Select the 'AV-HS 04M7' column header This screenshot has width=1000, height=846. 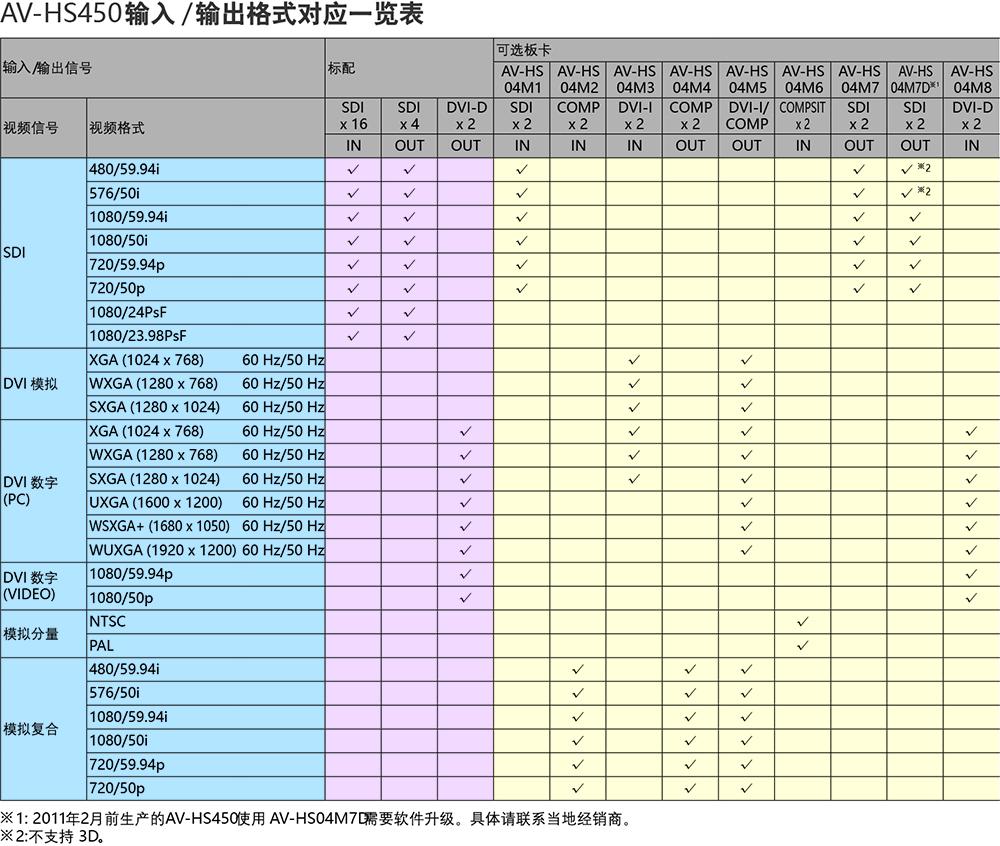(858, 80)
